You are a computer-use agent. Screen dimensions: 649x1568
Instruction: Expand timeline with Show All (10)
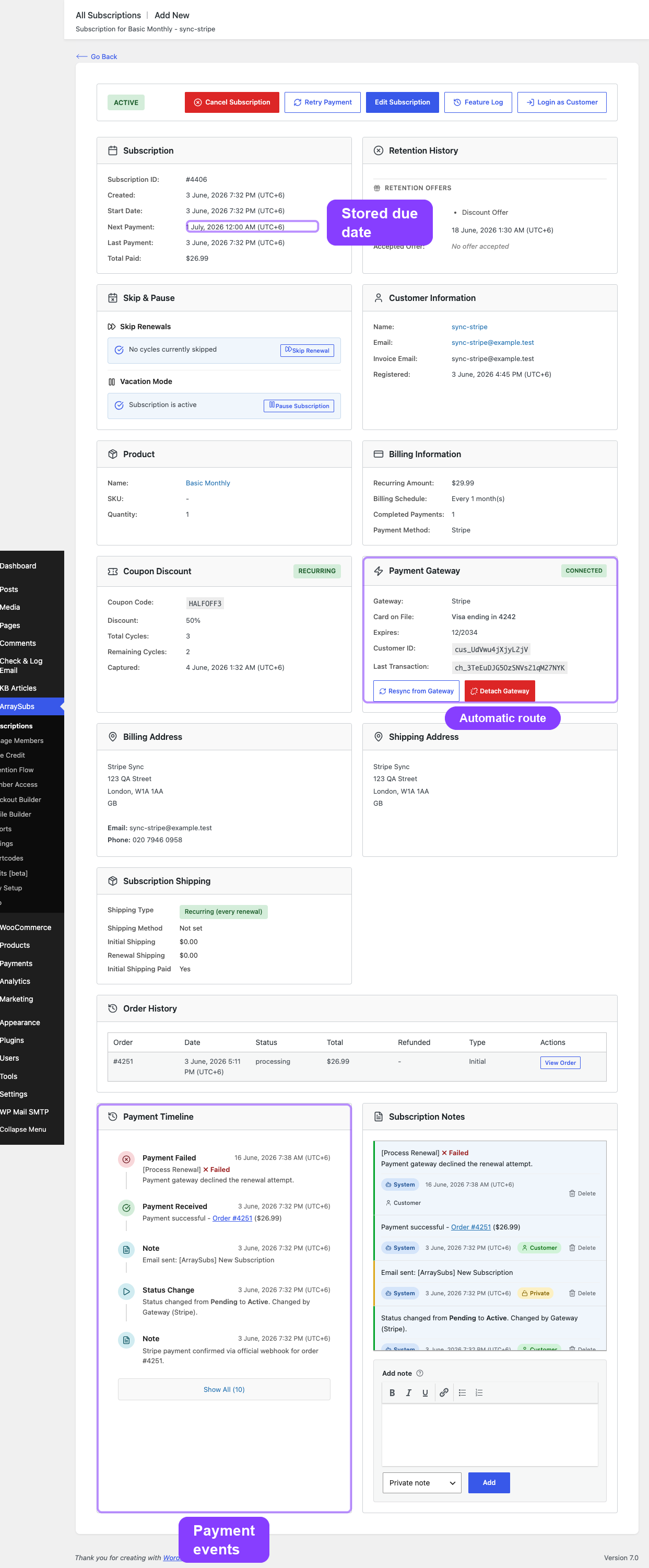click(224, 1390)
